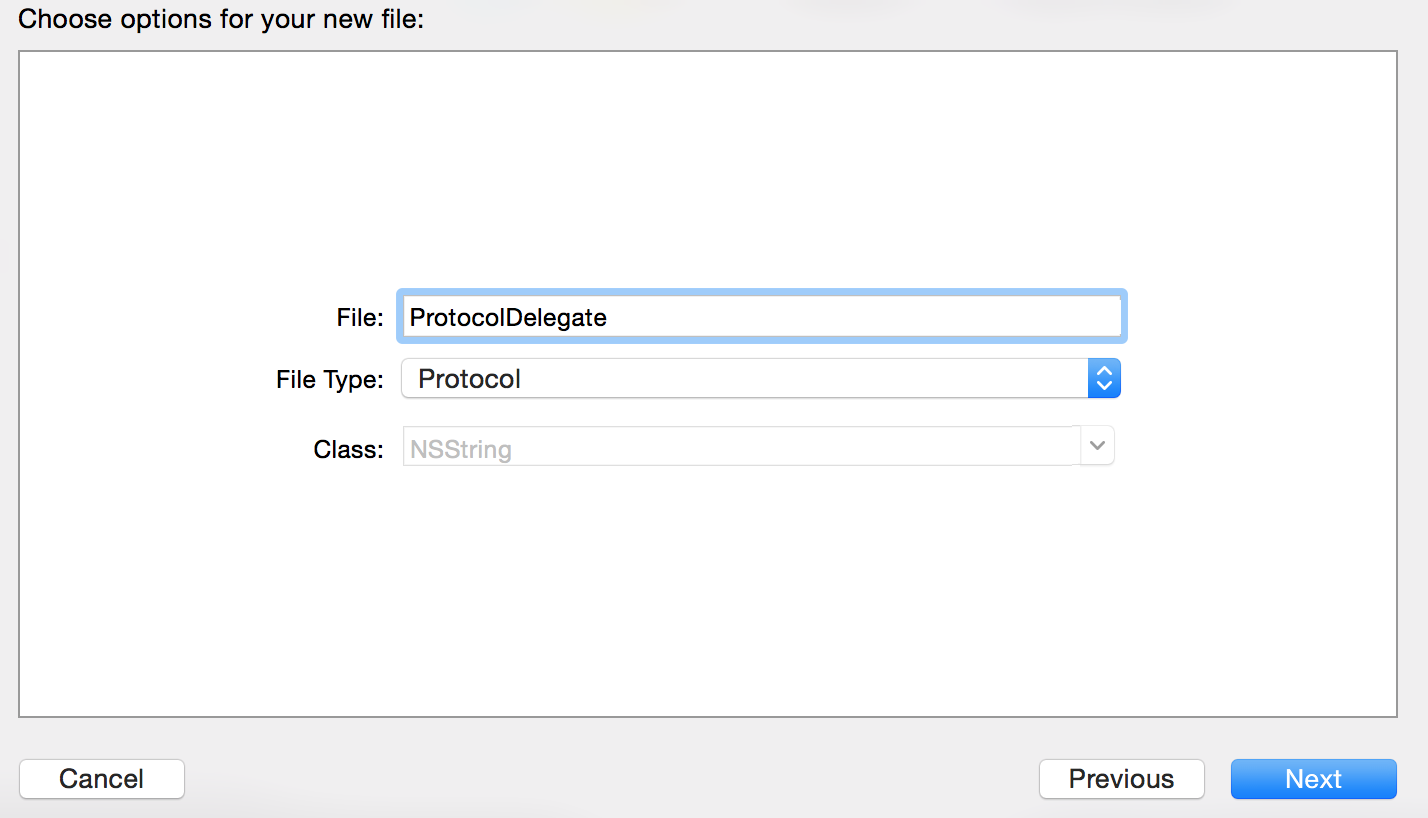Click the "Choose options for your new file" heading
Viewport: 1428px width, 818px height.
click(x=221, y=19)
